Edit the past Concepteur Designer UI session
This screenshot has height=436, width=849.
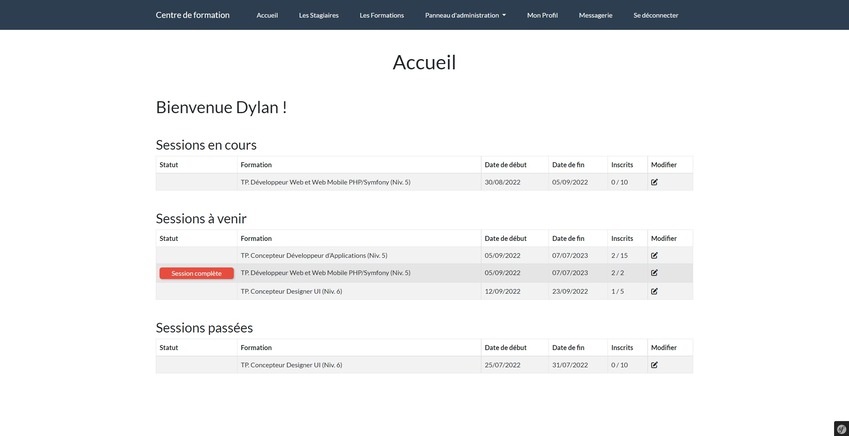654,365
